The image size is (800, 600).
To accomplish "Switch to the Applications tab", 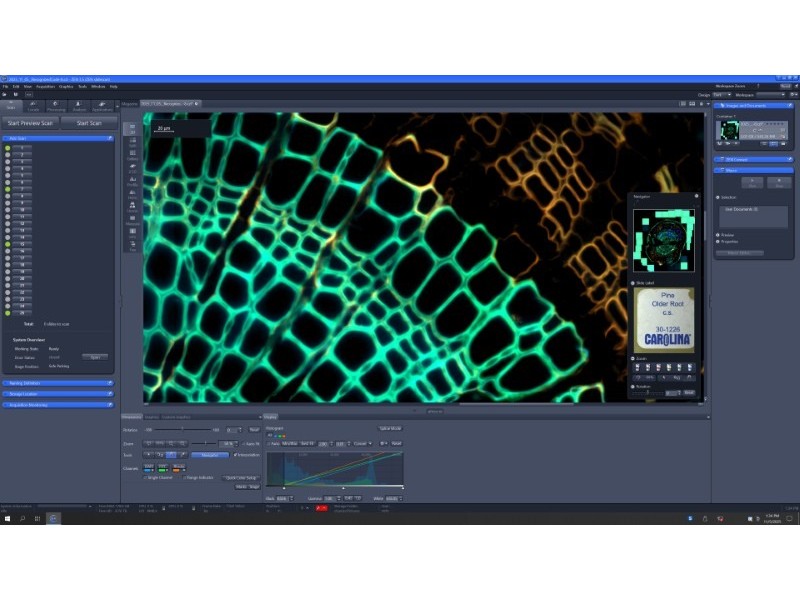I will coord(102,106).
